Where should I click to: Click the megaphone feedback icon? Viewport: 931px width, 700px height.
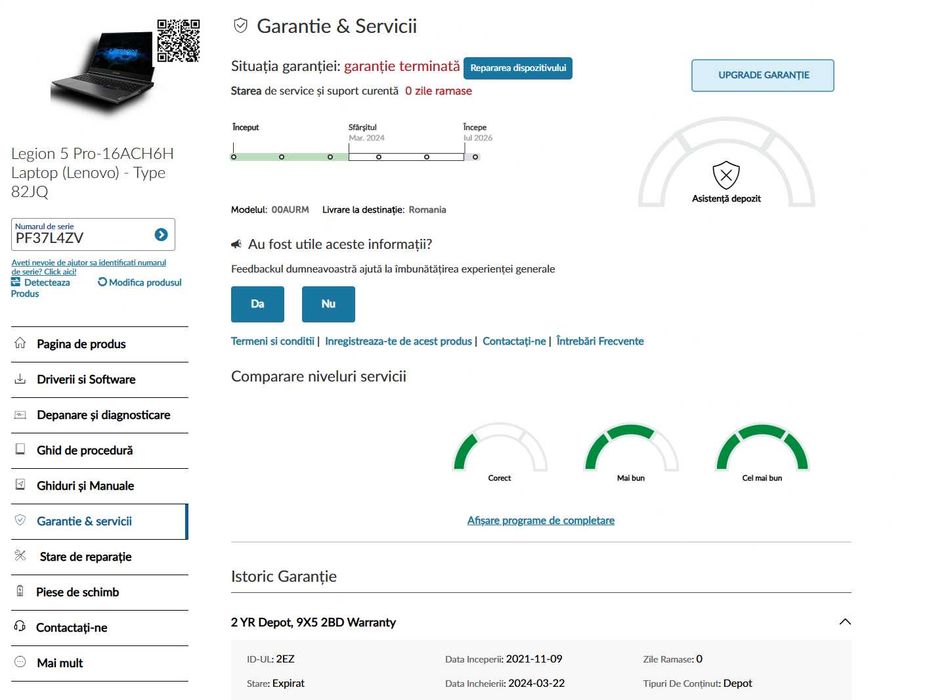[x=236, y=244]
